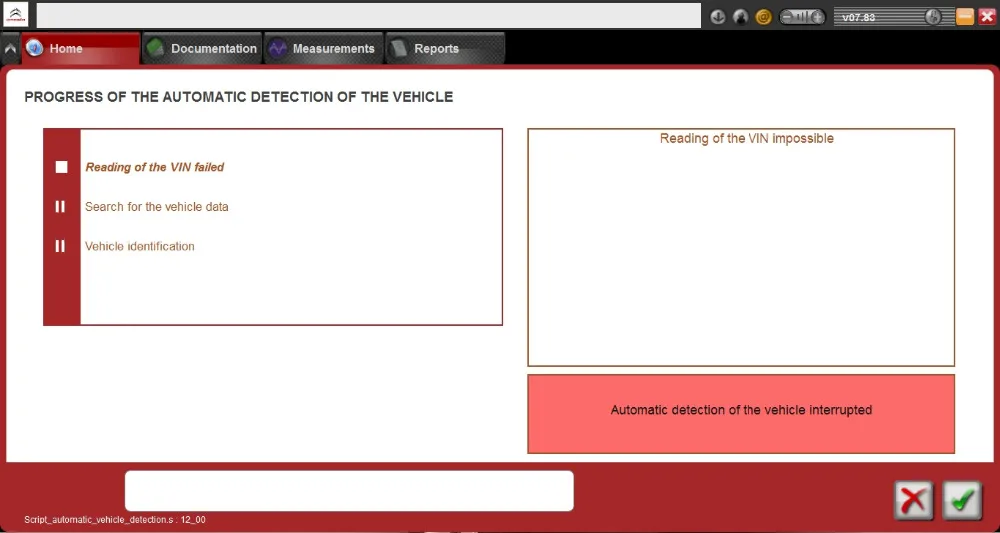Confirm with the green checkmark button

(x=962, y=500)
